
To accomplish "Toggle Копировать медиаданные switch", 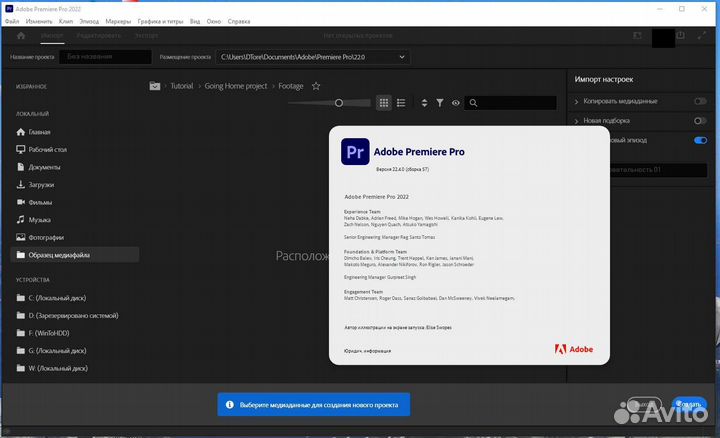I will [x=700, y=101].
